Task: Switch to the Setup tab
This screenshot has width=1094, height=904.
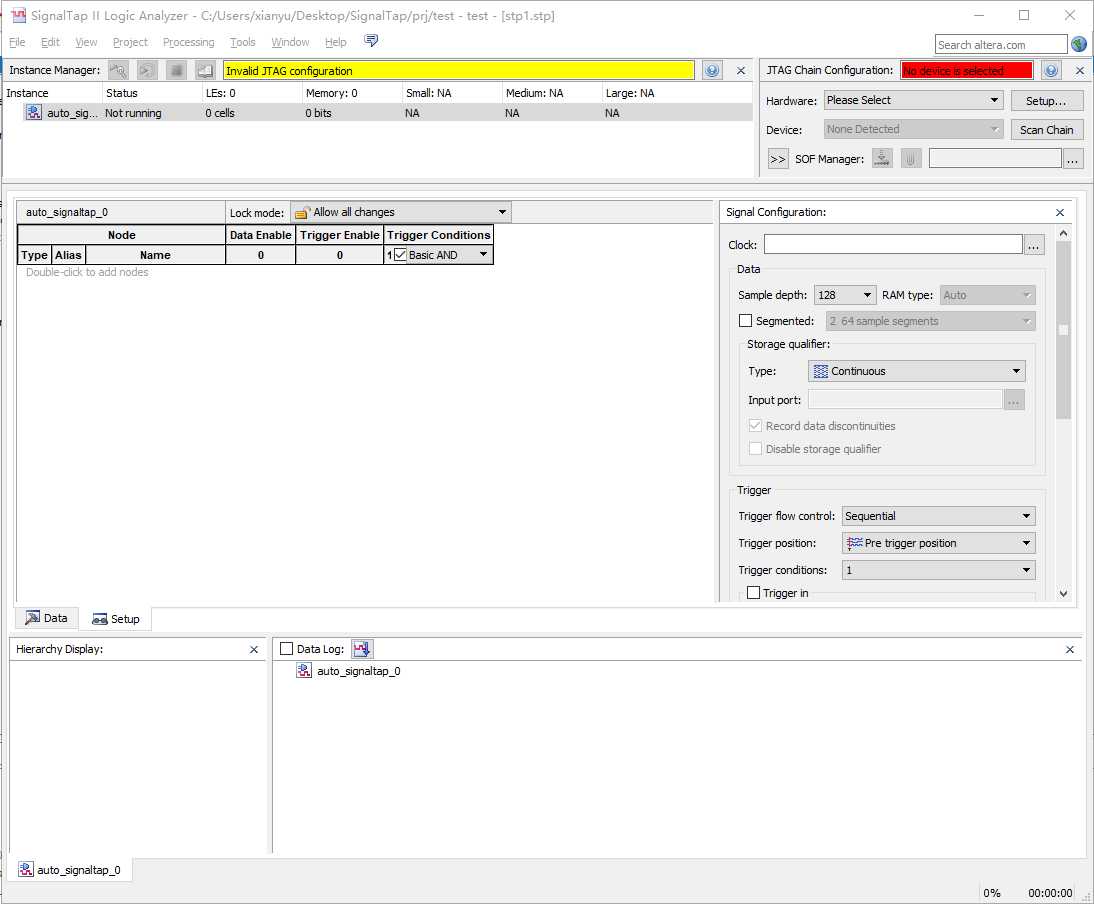Action: [116, 619]
